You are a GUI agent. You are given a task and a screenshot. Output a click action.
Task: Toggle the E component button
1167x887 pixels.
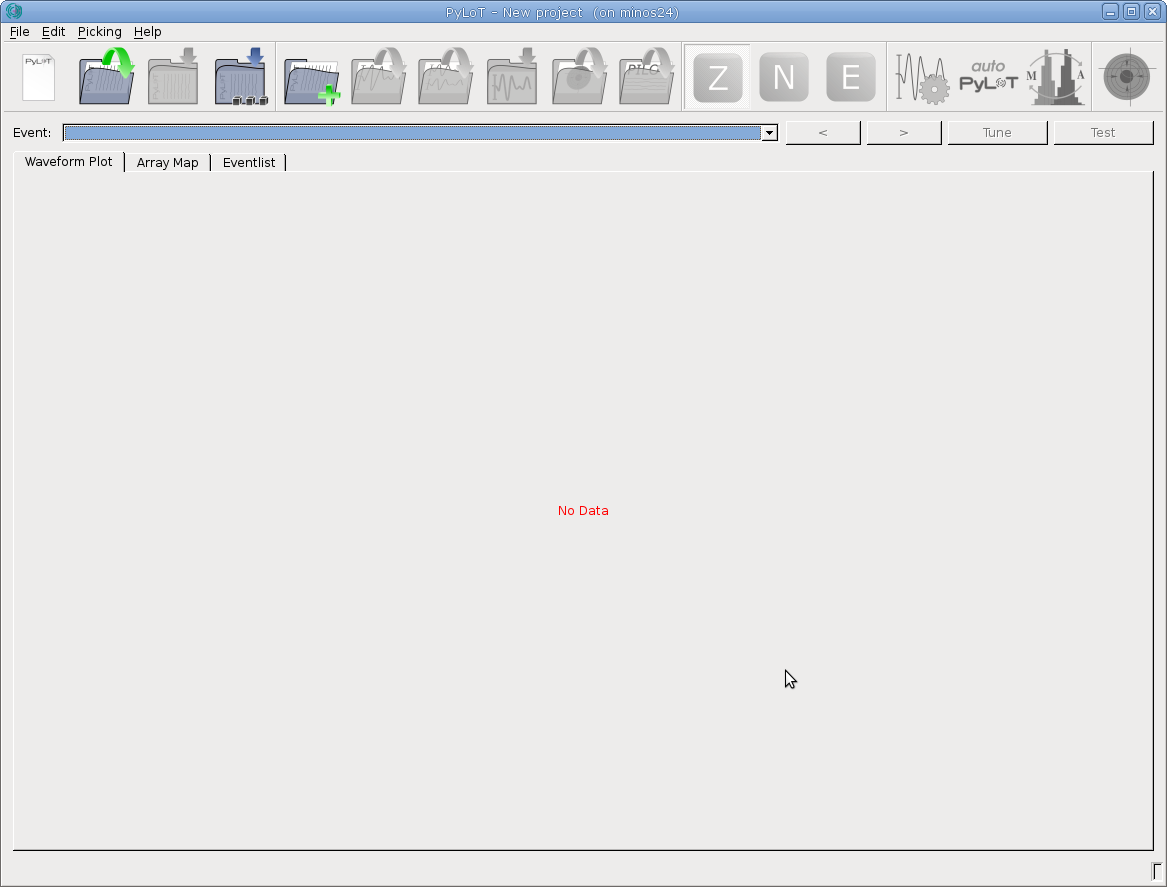tap(850, 78)
